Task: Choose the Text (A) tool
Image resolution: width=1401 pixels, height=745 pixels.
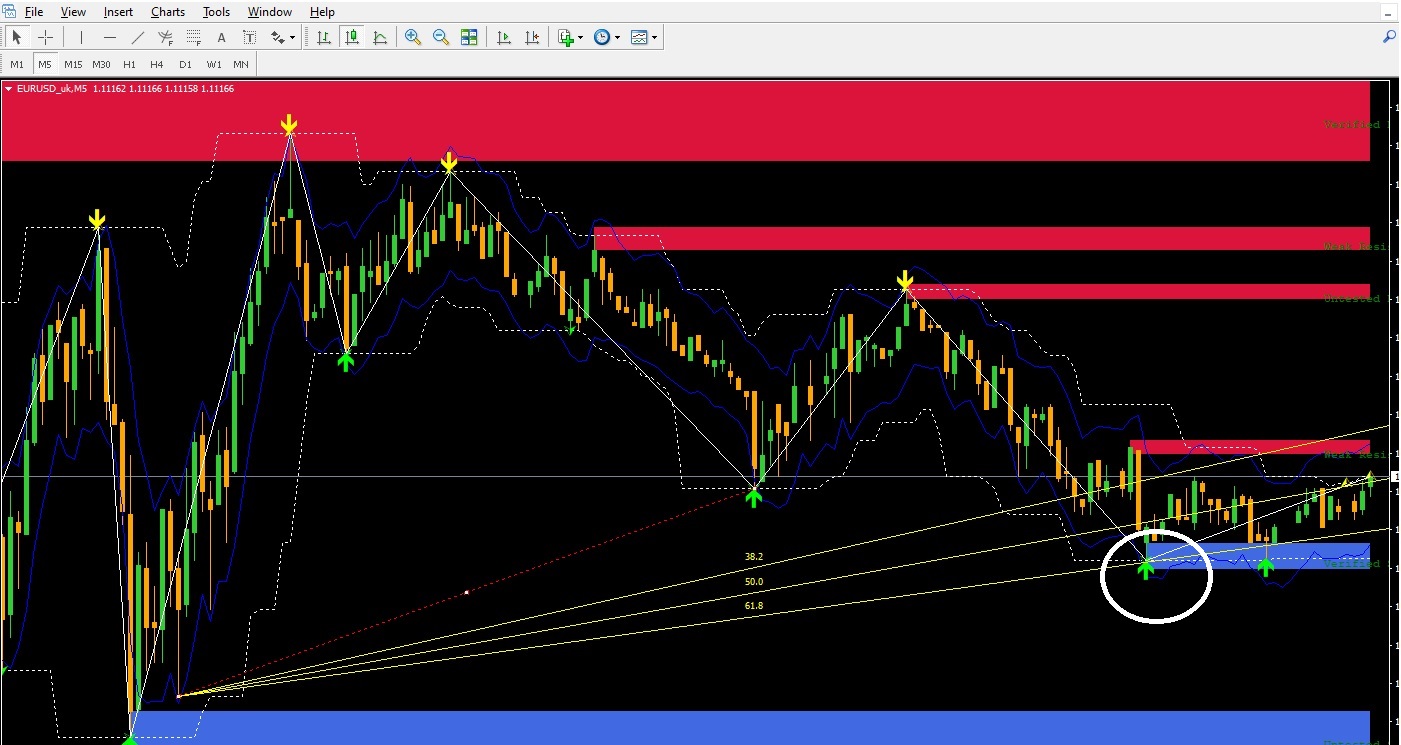Action: (x=222, y=37)
